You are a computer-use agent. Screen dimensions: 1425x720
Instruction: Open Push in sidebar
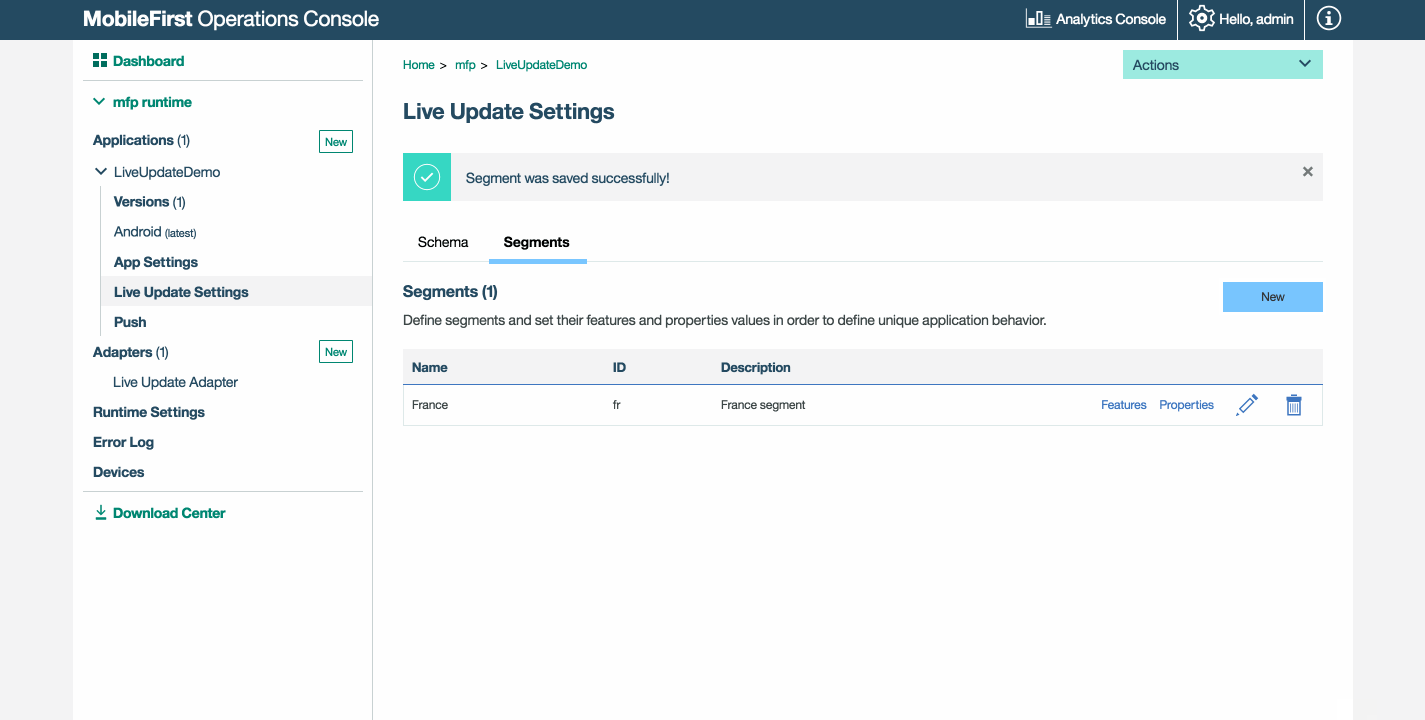pyautogui.click(x=130, y=322)
